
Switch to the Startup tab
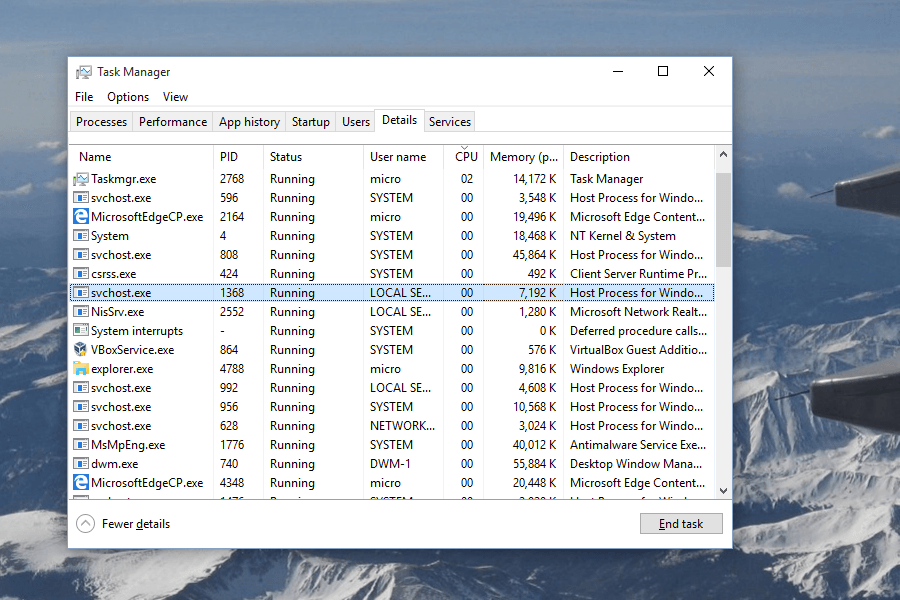(311, 122)
